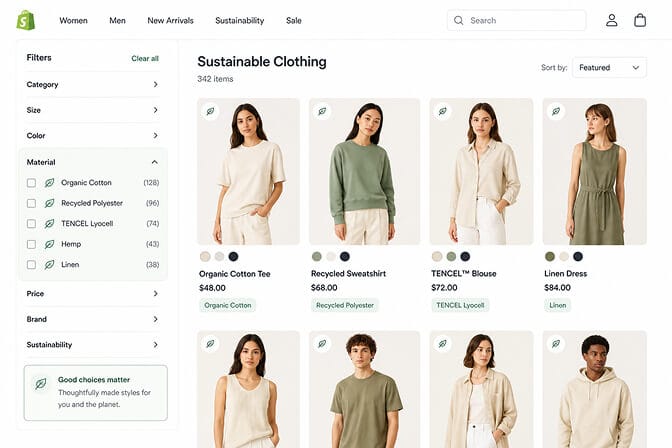Expand the Sustainability filter
Image resolution: width=672 pixels, height=448 pixels.
[93, 345]
